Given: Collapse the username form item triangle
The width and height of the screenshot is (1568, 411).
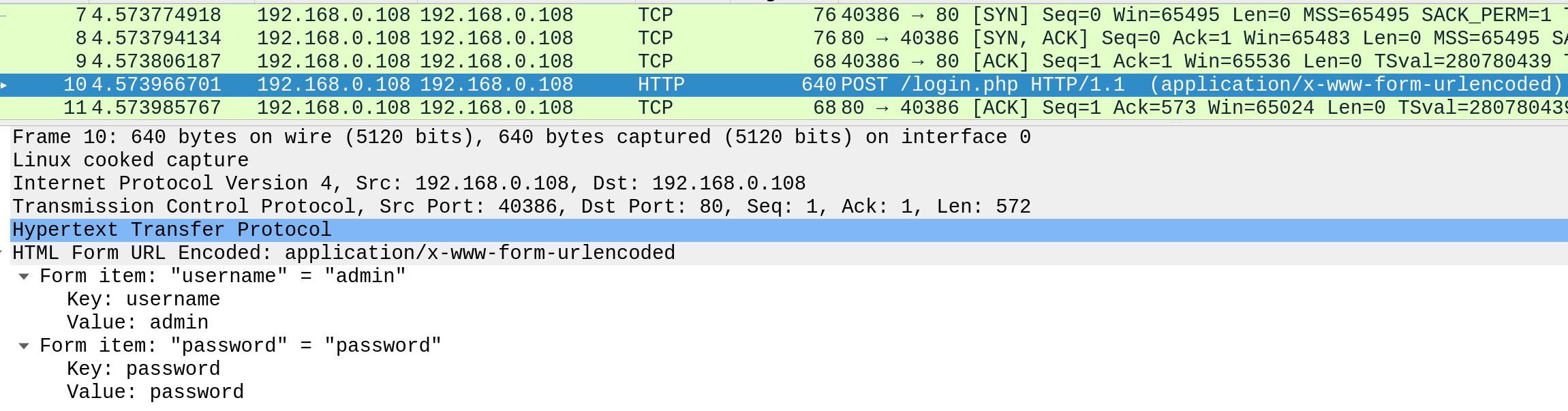Looking at the screenshot, I should click(x=24, y=277).
